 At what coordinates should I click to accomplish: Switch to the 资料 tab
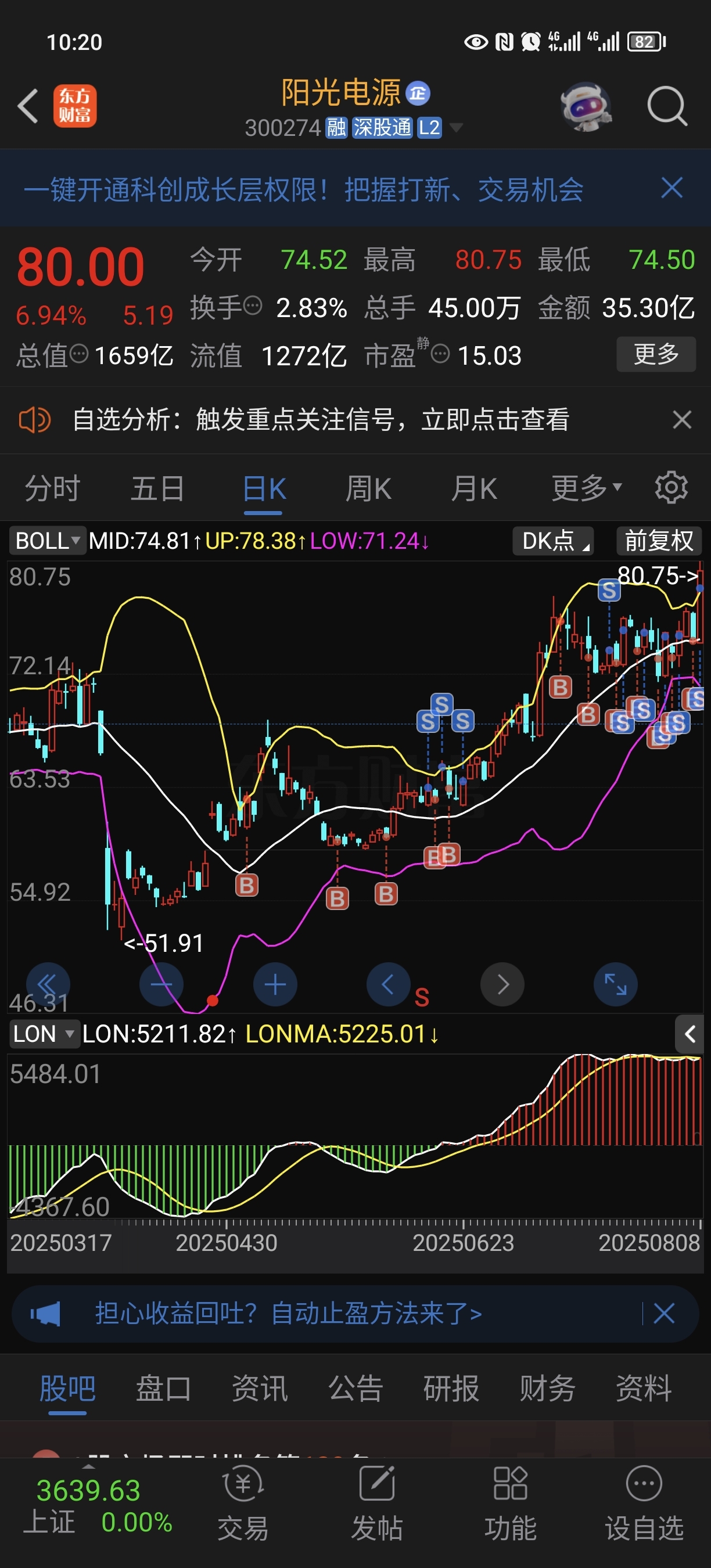pos(644,1389)
